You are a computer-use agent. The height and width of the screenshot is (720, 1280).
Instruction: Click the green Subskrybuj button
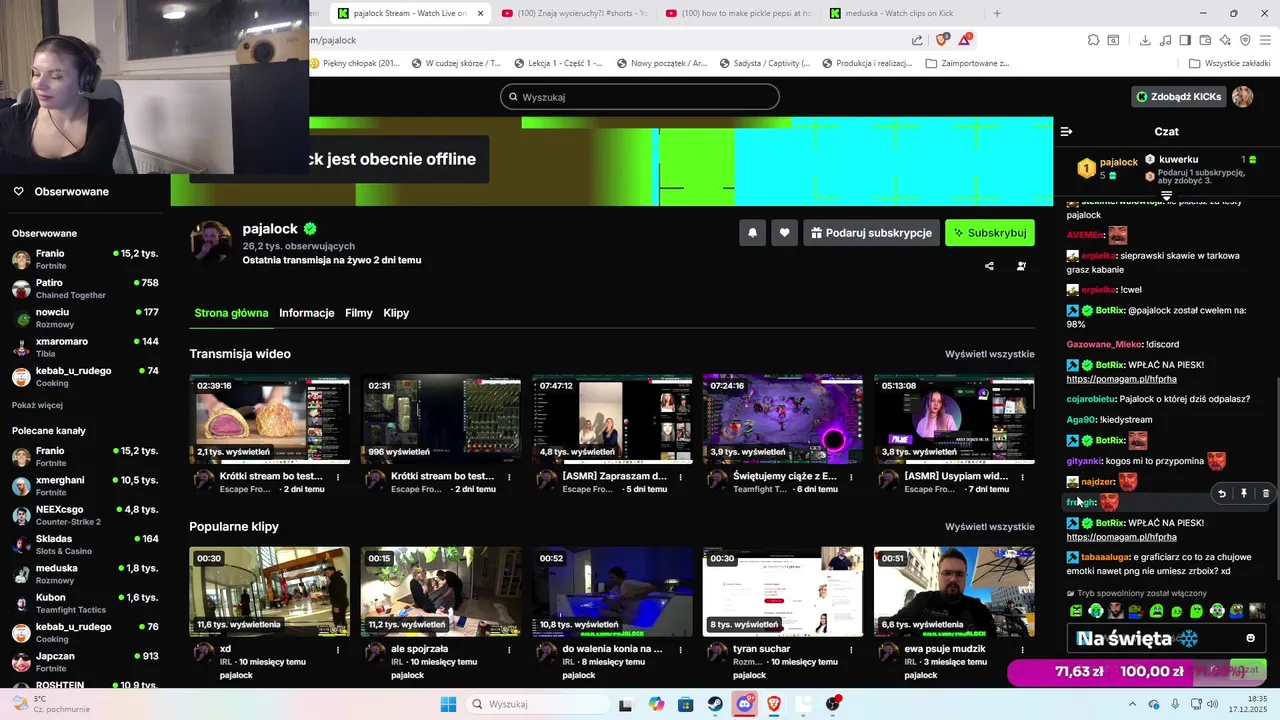point(990,233)
